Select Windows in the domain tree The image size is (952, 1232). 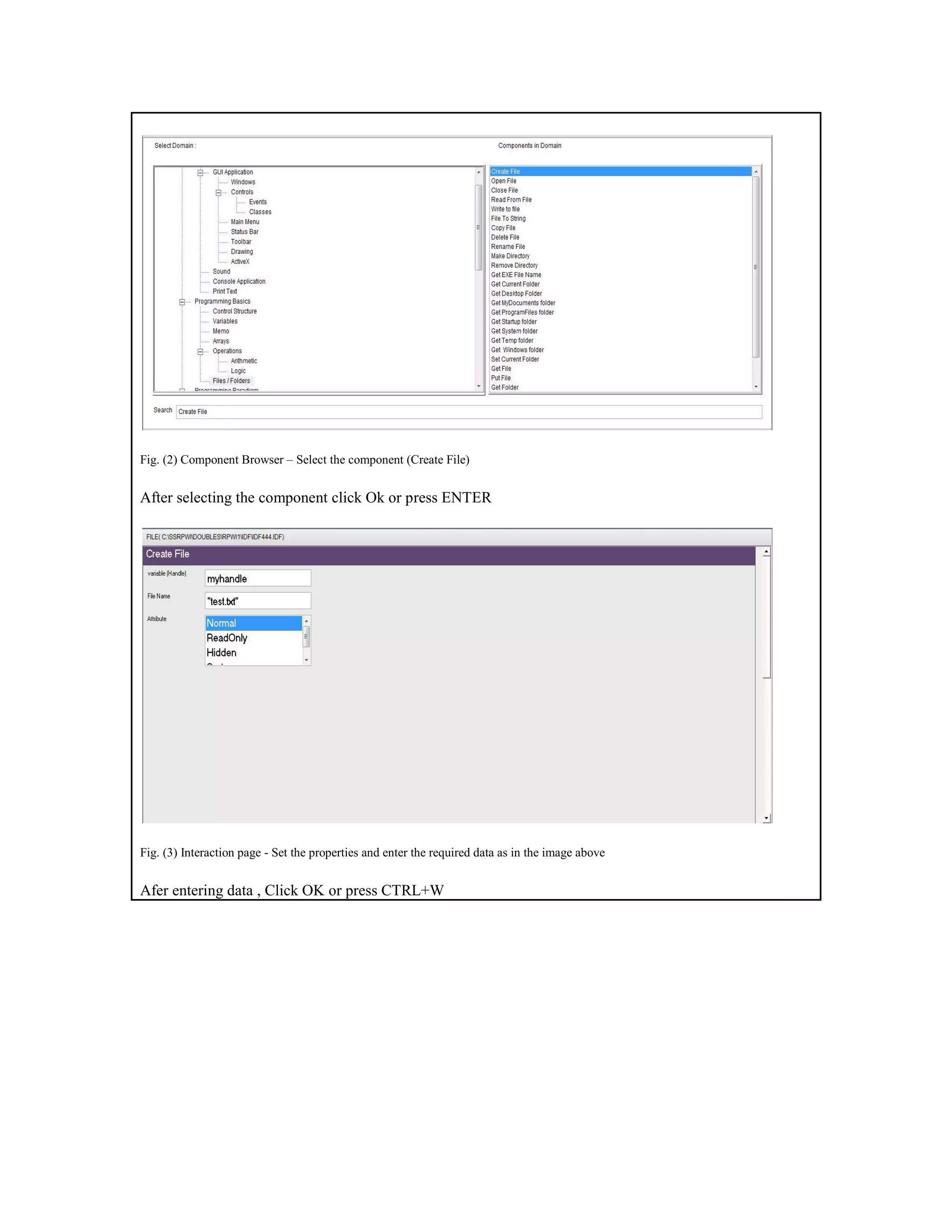coord(243,182)
